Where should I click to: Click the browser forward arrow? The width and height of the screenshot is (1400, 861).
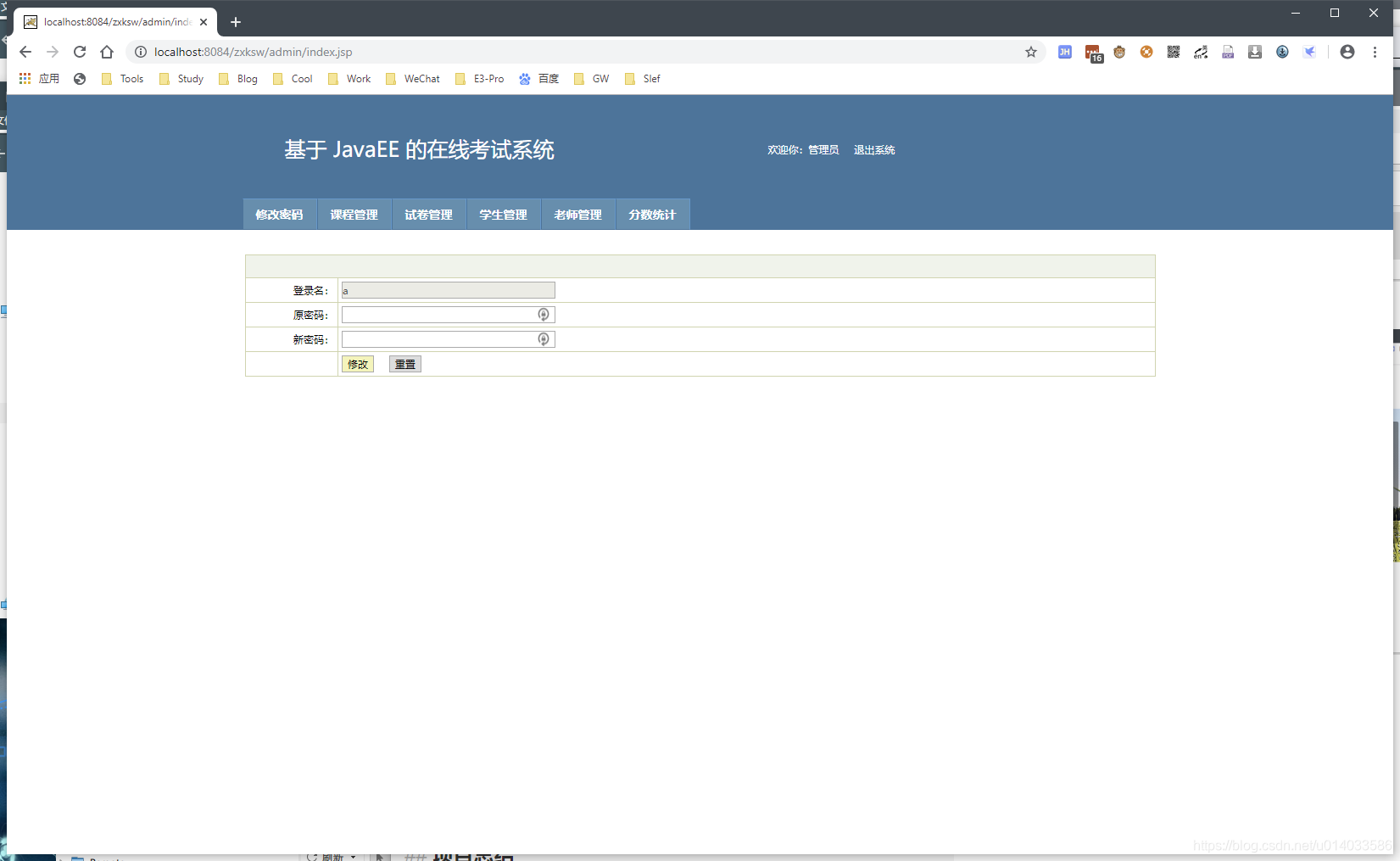(x=53, y=52)
